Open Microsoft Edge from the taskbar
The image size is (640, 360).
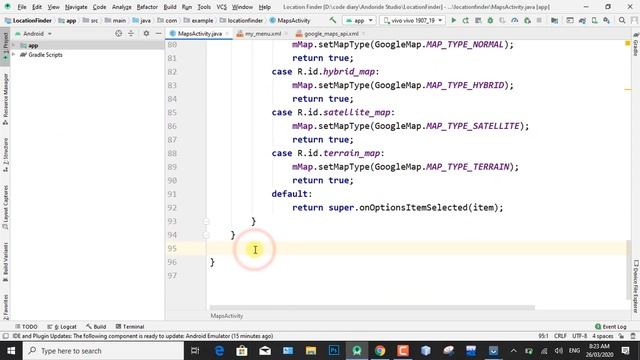(219, 351)
